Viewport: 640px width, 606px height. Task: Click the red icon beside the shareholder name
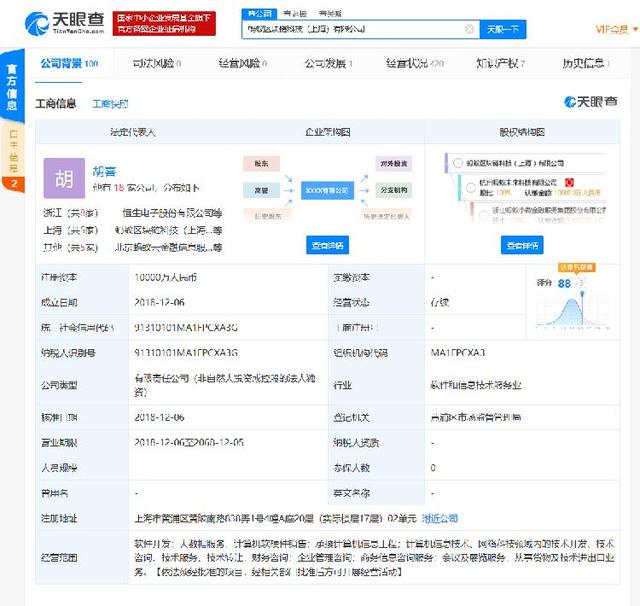569,182
